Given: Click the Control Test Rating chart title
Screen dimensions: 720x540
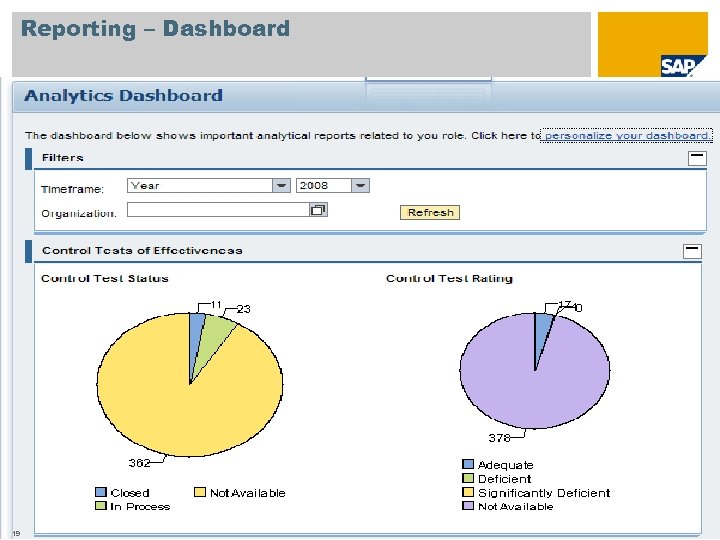Looking at the screenshot, I should [x=449, y=278].
